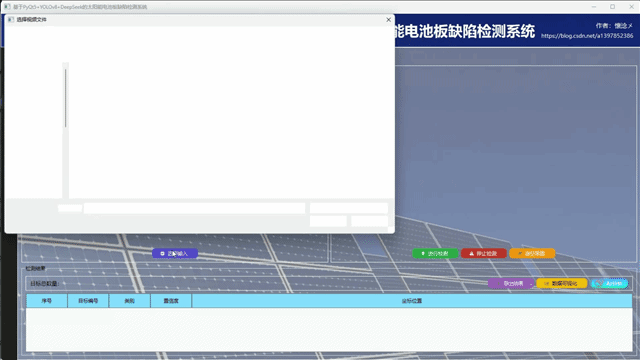This screenshot has height=360, width=640.
Task: Click the orange button beside stop detection
Action: [532, 253]
